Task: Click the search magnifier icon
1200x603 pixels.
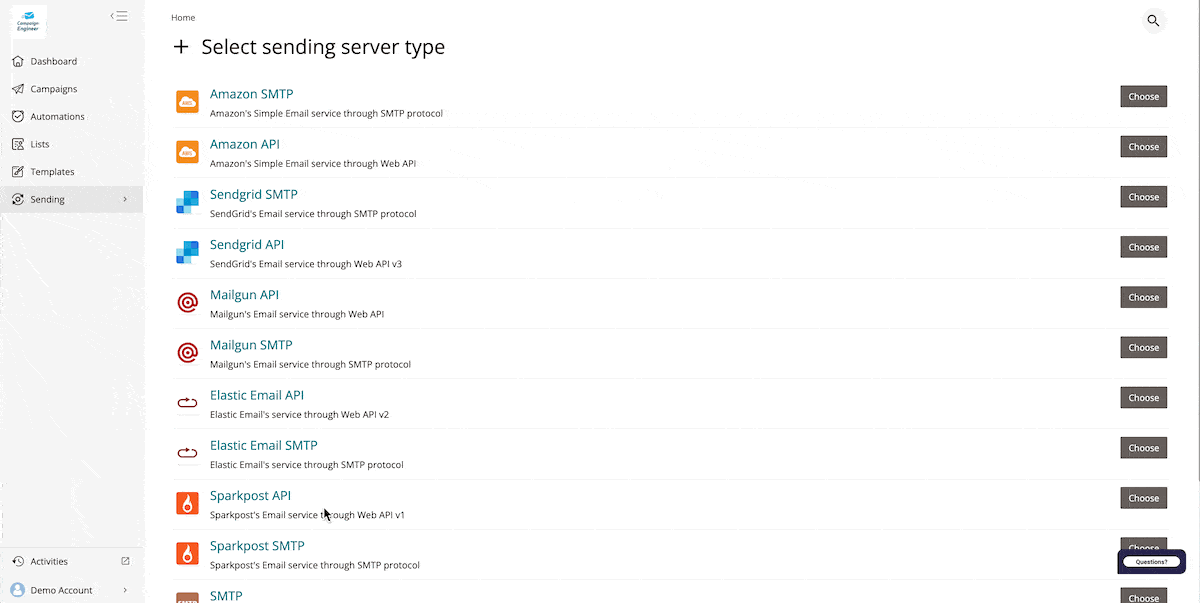Action: point(1153,21)
